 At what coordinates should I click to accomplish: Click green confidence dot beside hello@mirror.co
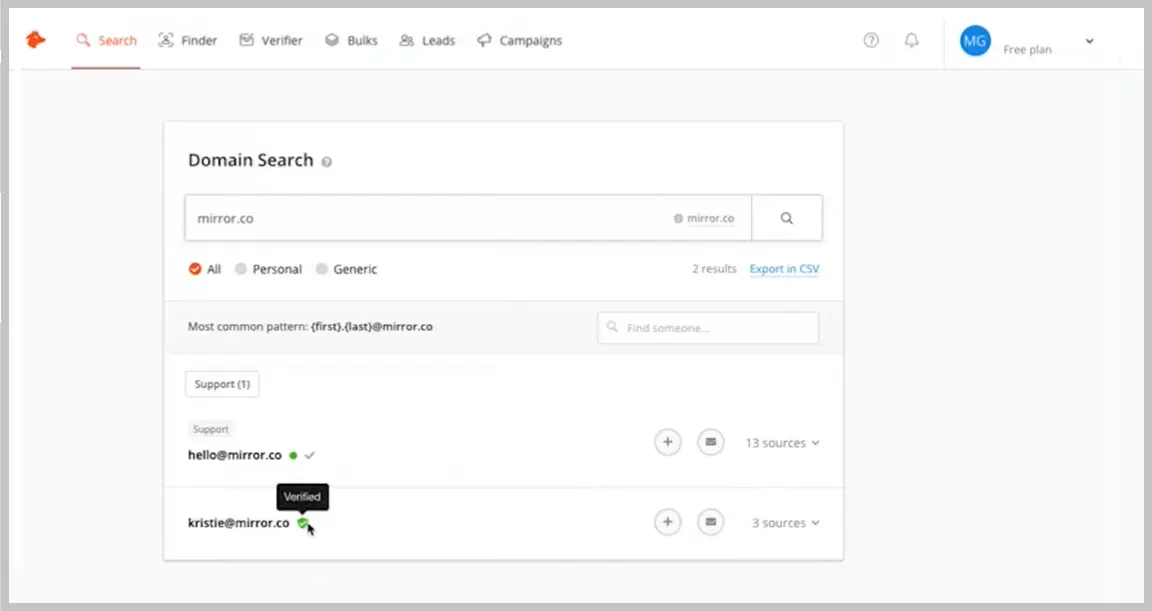tap(293, 455)
